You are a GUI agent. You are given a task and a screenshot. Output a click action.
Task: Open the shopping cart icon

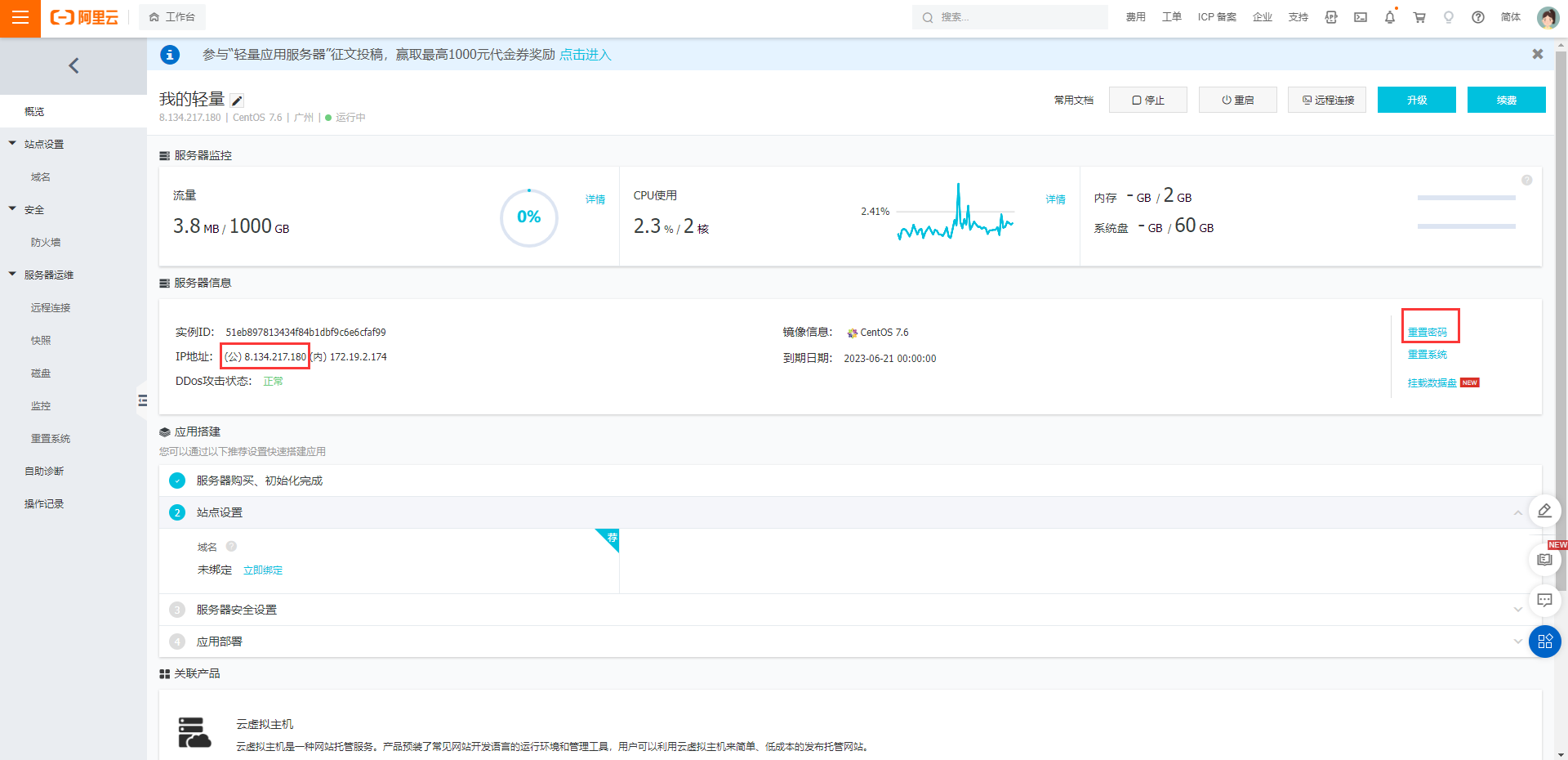click(1419, 17)
